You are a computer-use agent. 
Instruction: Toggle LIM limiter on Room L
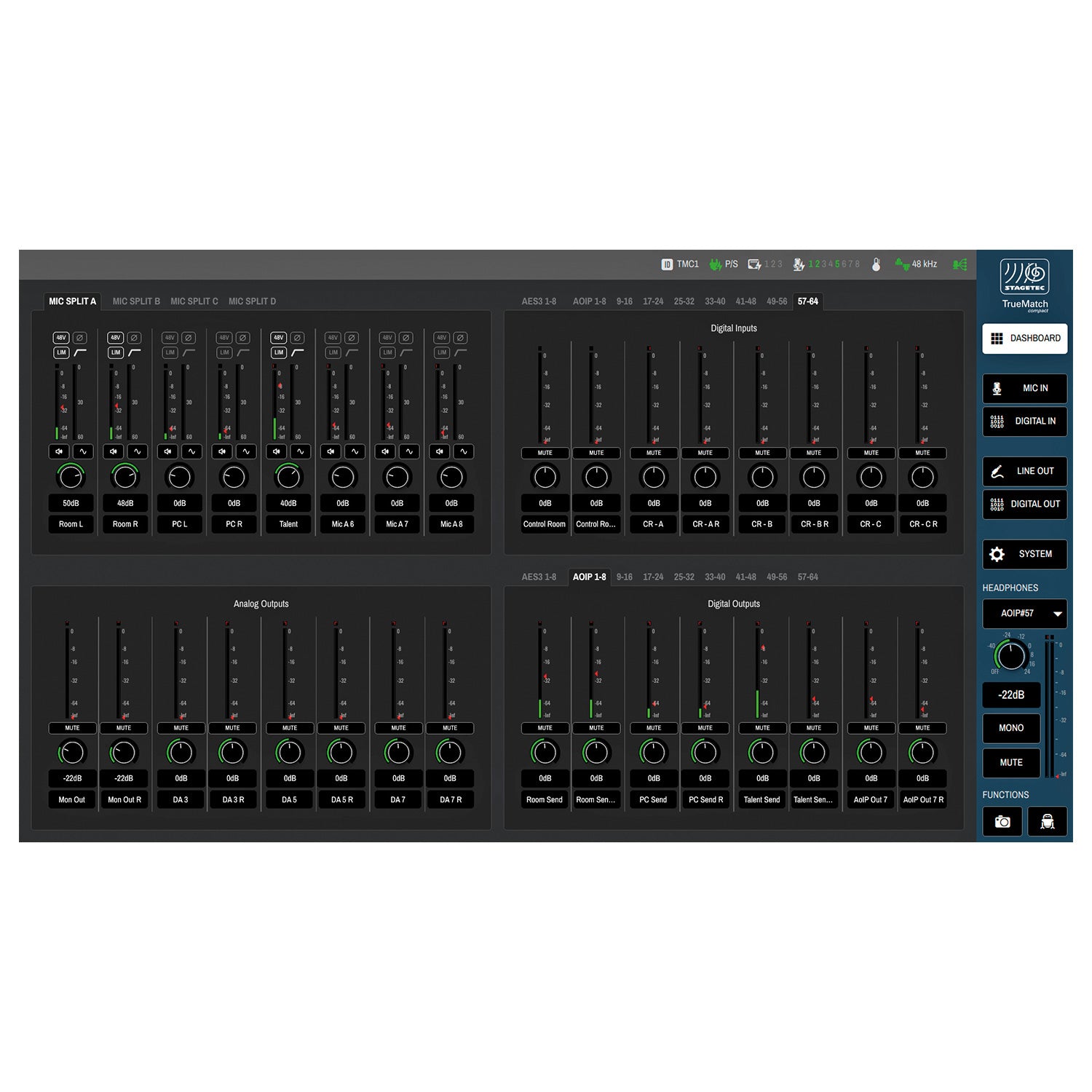[x=61, y=352]
